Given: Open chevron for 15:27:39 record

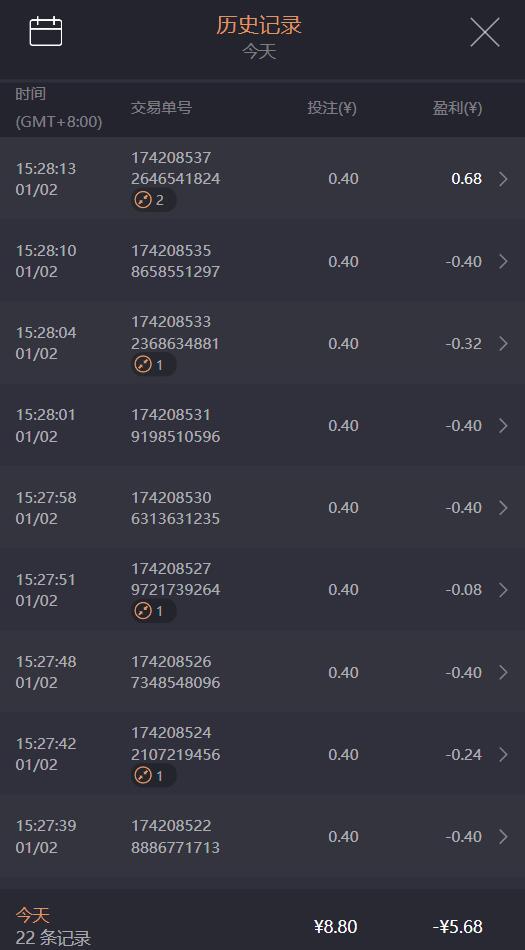Looking at the screenshot, I should 503,837.
